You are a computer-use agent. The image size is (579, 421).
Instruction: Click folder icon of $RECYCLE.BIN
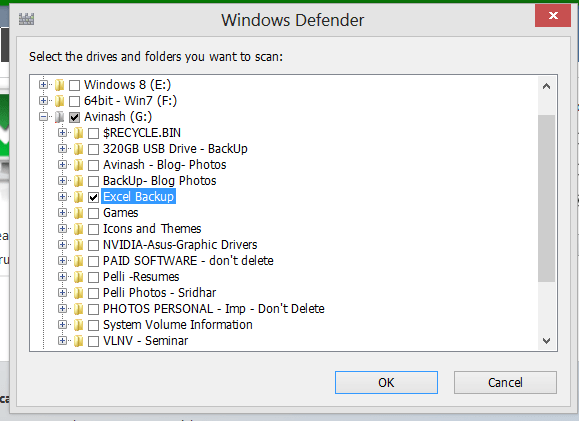(78, 133)
